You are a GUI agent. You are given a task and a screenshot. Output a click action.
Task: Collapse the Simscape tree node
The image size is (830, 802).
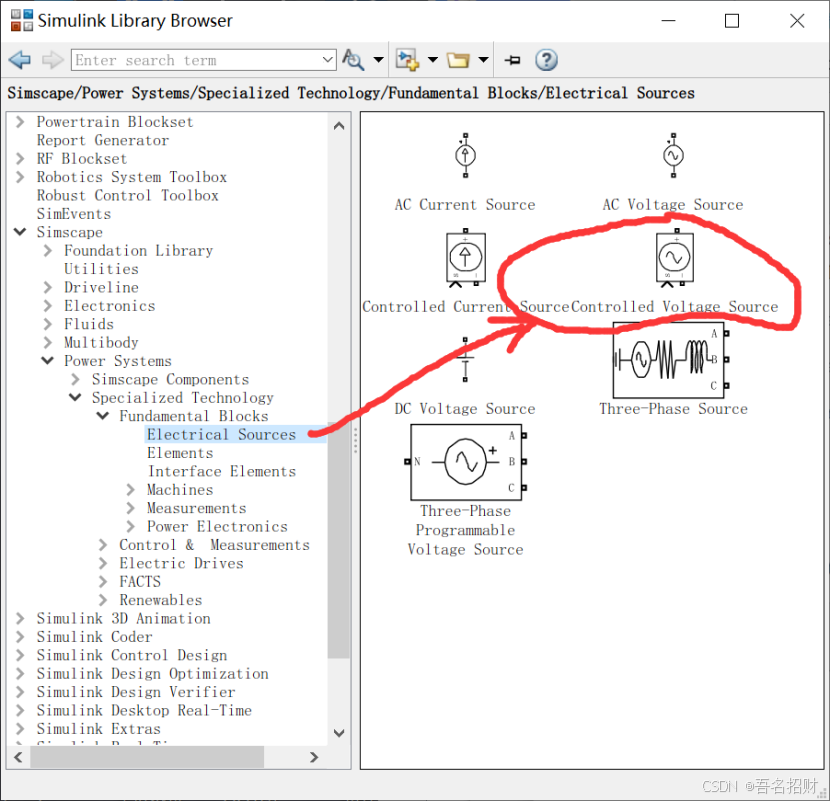click(20, 232)
